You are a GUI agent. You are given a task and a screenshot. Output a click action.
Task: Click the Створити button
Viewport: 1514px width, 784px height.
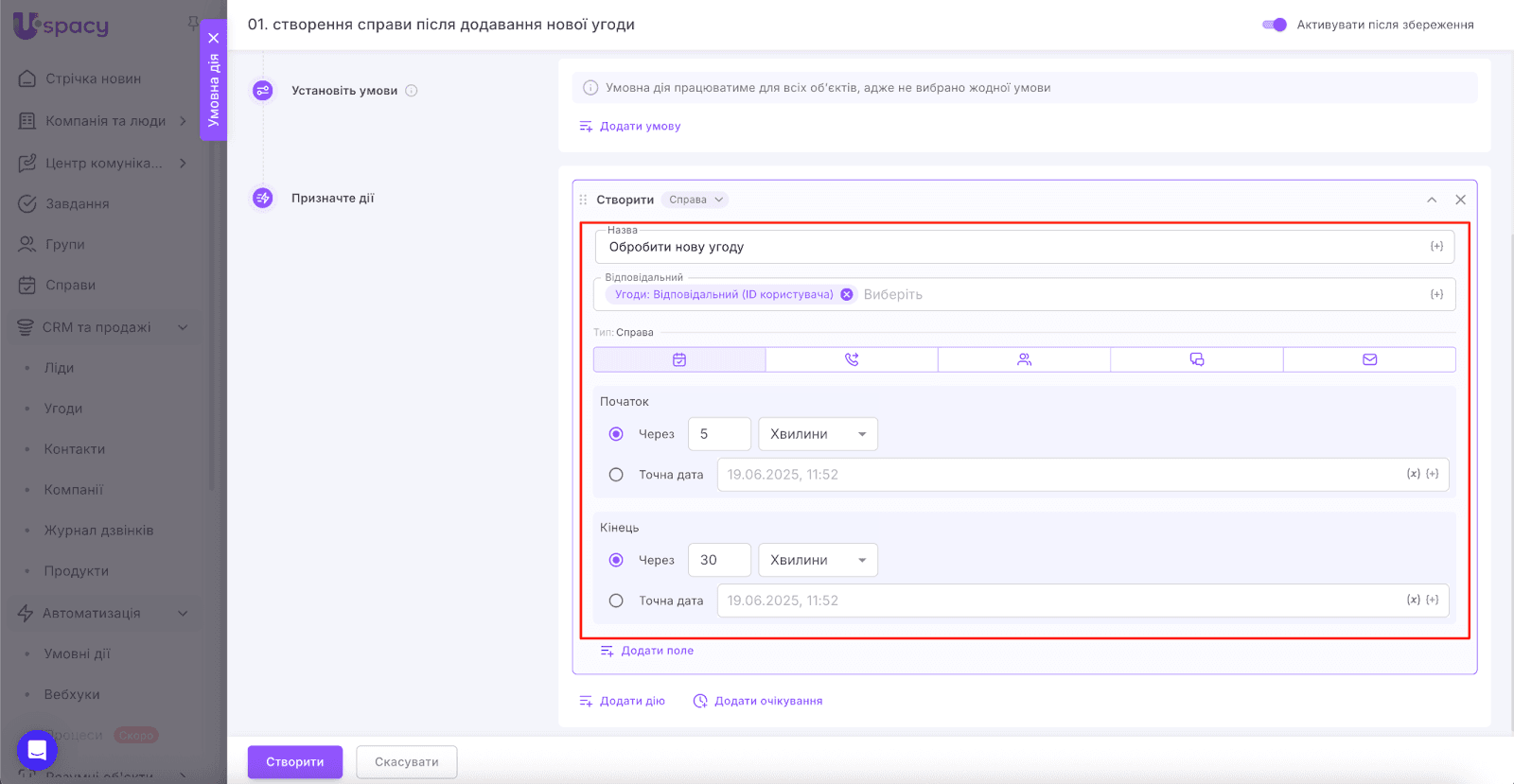tap(294, 762)
